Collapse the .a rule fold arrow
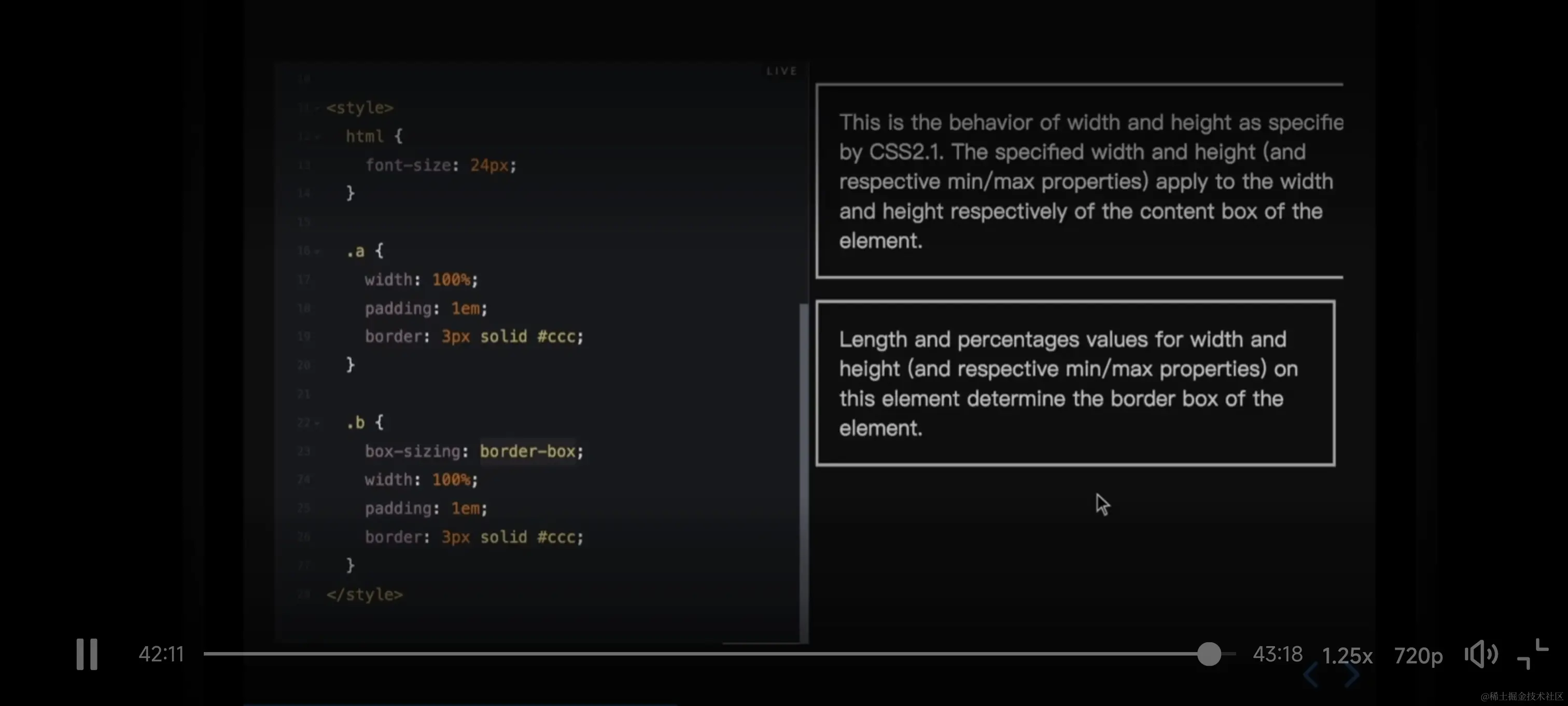This screenshot has width=1568, height=706. tap(317, 252)
